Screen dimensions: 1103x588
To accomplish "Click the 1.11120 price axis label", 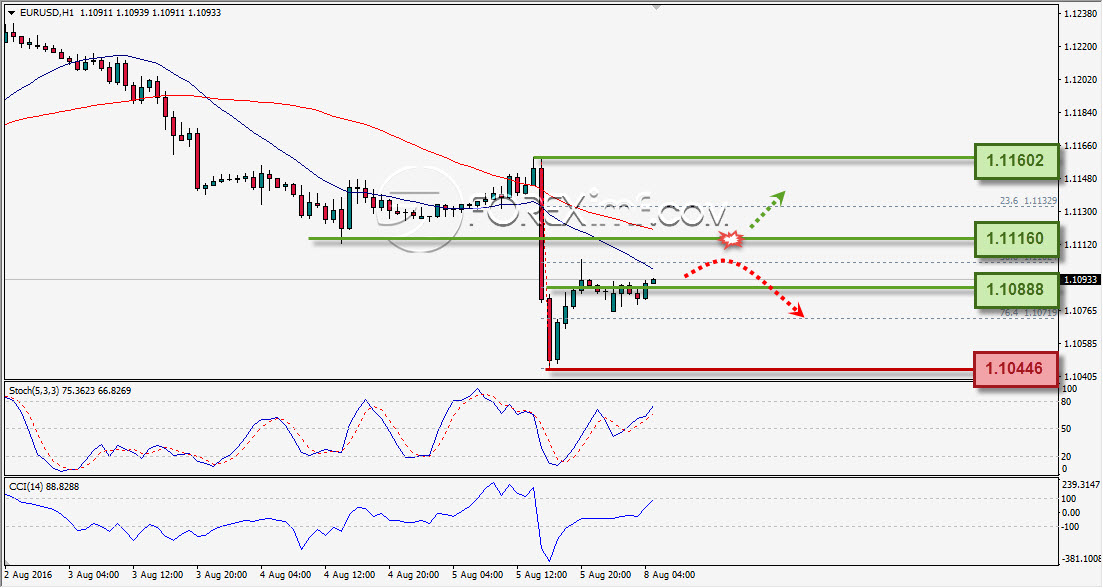I will click(1080, 244).
